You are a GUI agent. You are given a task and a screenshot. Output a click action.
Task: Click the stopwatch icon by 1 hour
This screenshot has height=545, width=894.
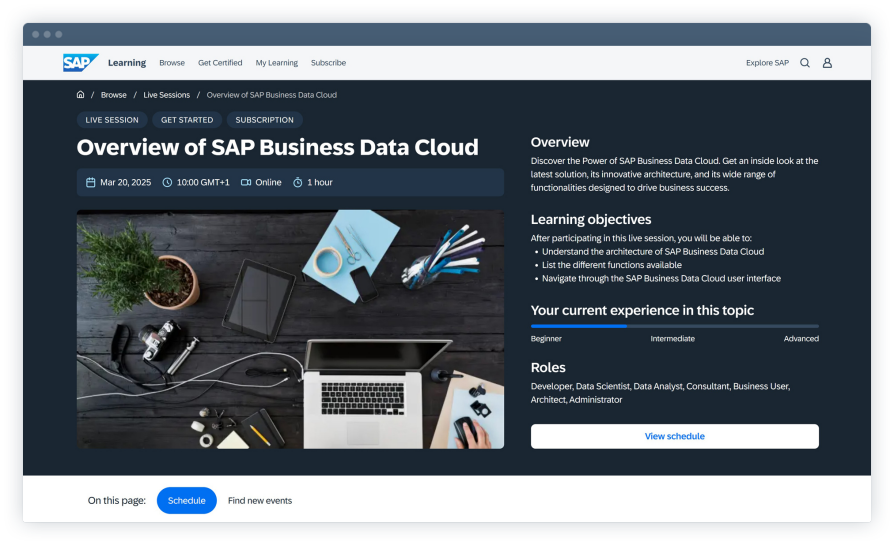[298, 183]
